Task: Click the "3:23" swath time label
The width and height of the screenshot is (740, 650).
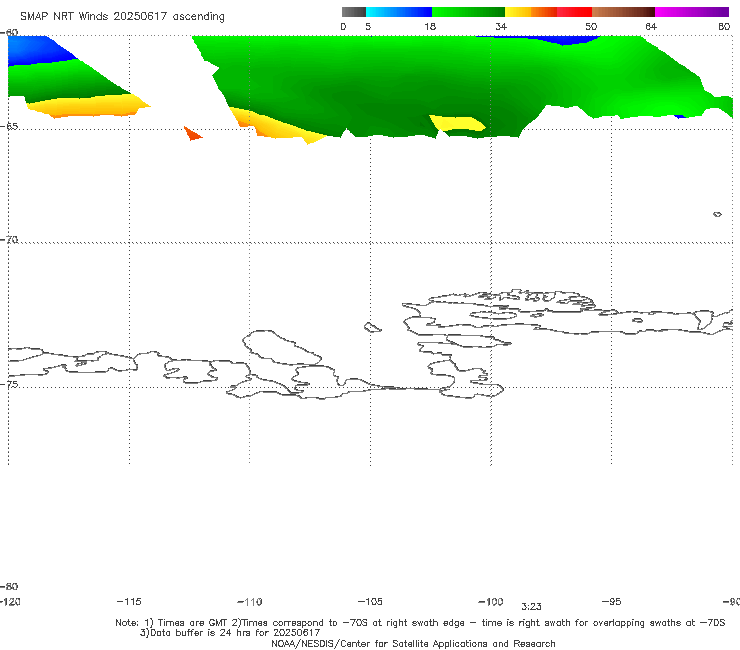Action: pos(531,607)
